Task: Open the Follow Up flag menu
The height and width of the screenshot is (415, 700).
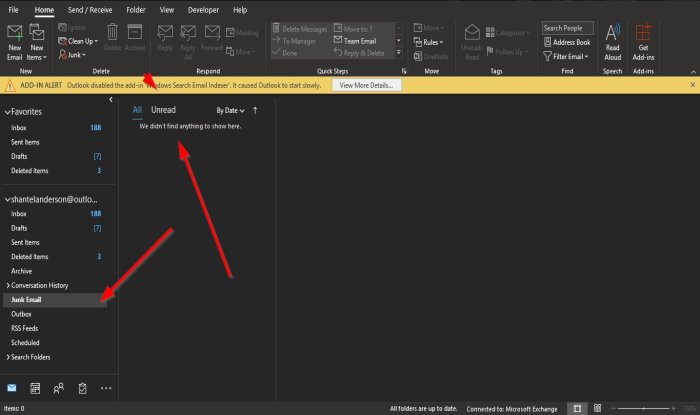Action: tap(507, 52)
